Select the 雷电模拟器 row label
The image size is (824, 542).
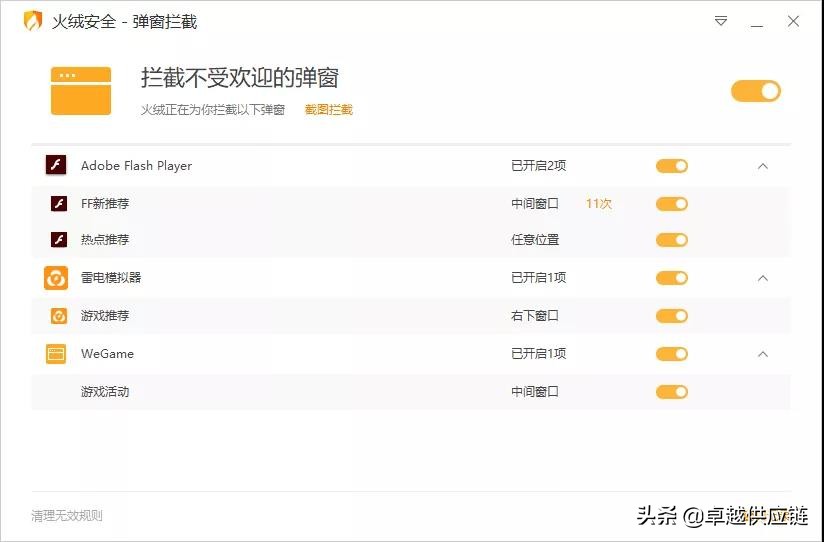pos(111,278)
